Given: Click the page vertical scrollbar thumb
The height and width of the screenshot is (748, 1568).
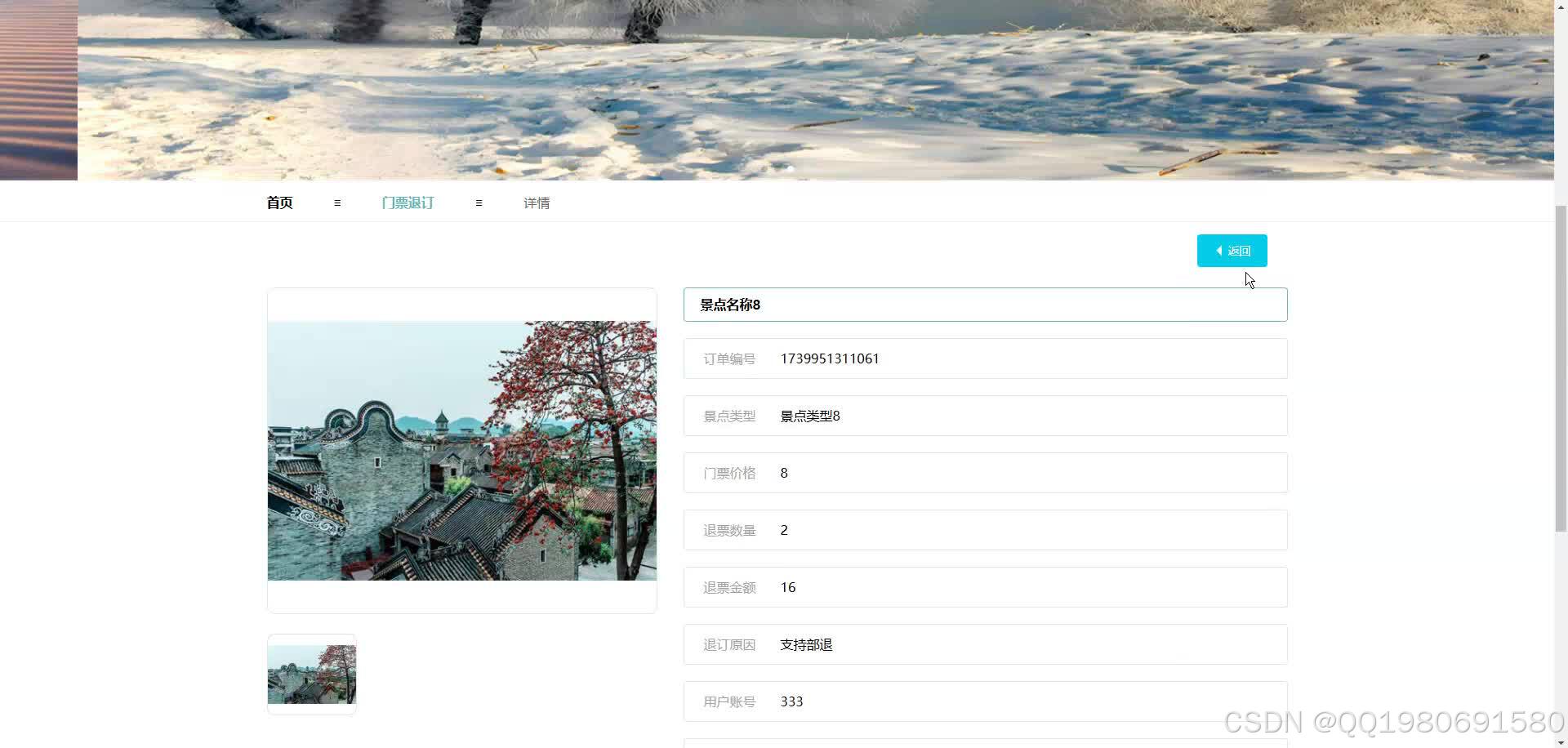Looking at the screenshot, I should click(1561, 367).
